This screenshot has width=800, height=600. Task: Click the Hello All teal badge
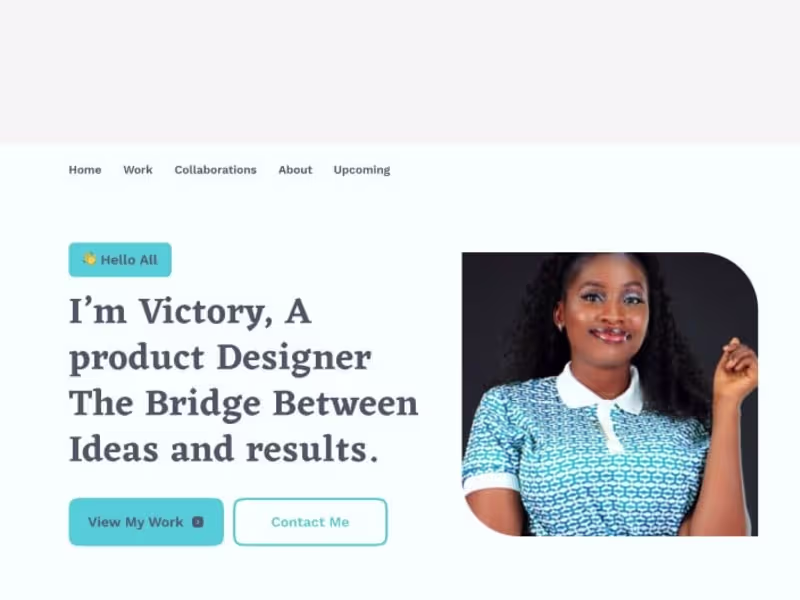tap(120, 260)
